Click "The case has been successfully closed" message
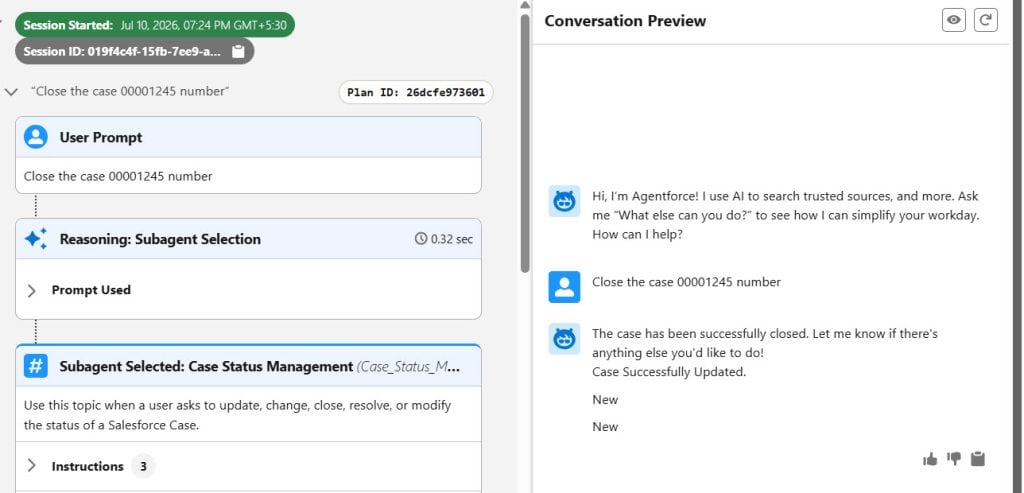The width and height of the screenshot is (1024, 493). pyautogui.click(x=765, y=343)
